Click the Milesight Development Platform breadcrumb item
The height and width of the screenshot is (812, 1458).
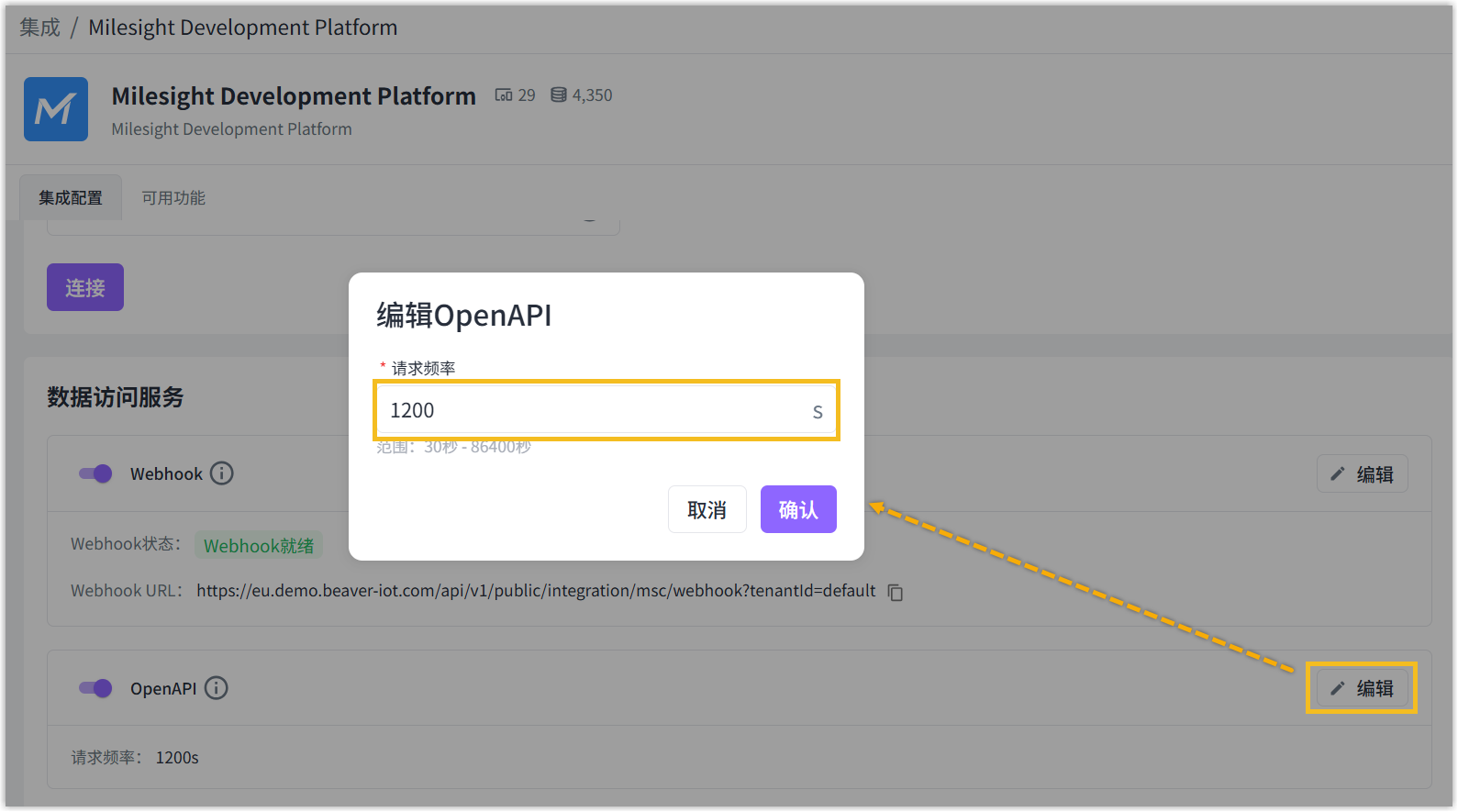(x=242, y=28)
